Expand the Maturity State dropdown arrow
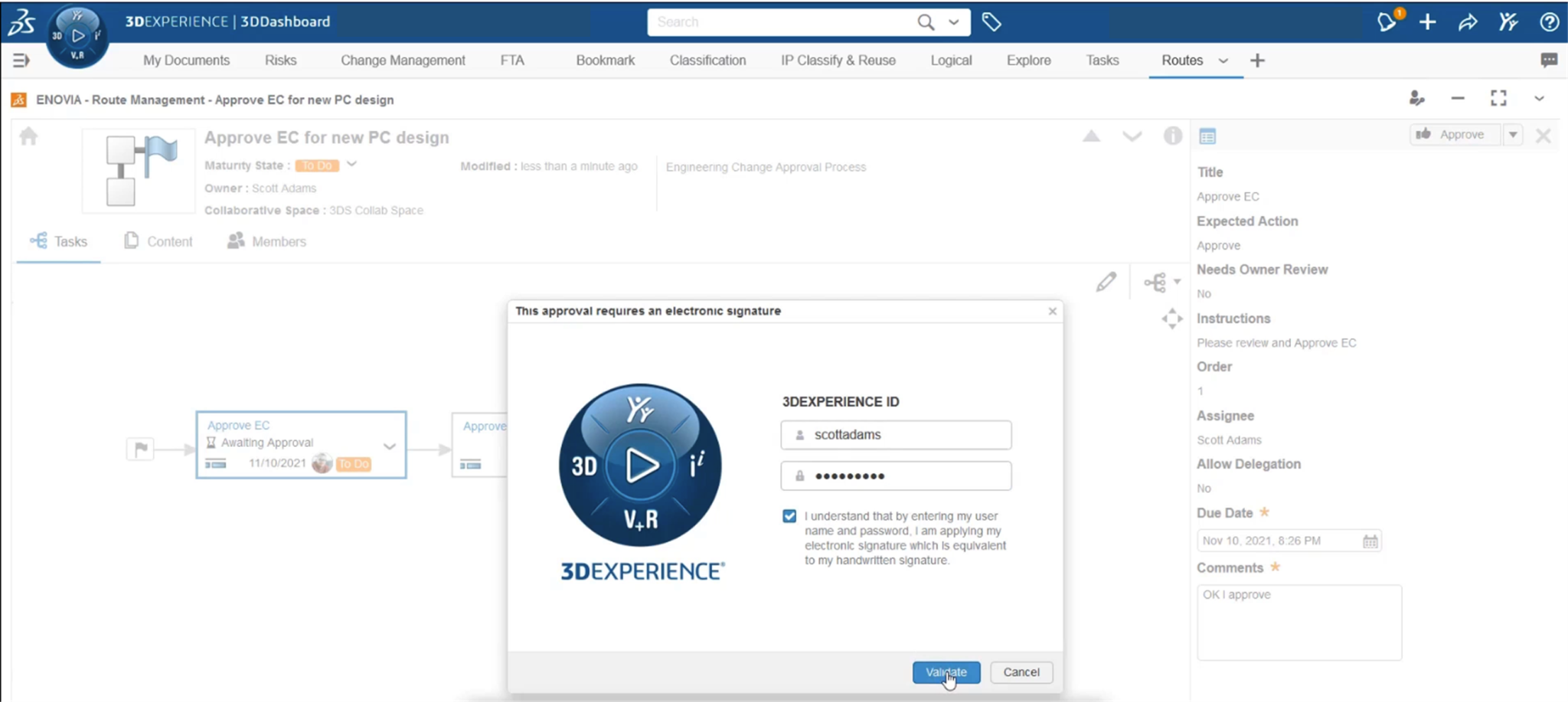This screenshot has width=1568, height=702. tap(351, 164)
